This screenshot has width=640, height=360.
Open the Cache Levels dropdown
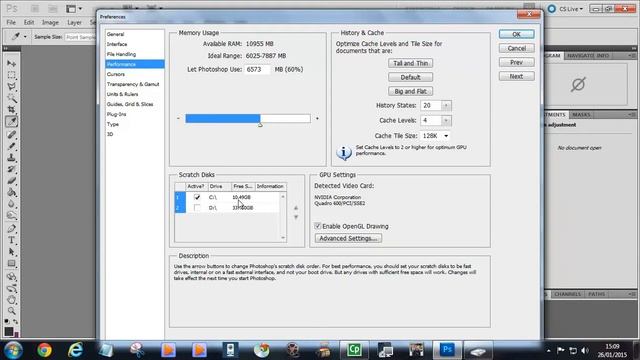(446, 120)
